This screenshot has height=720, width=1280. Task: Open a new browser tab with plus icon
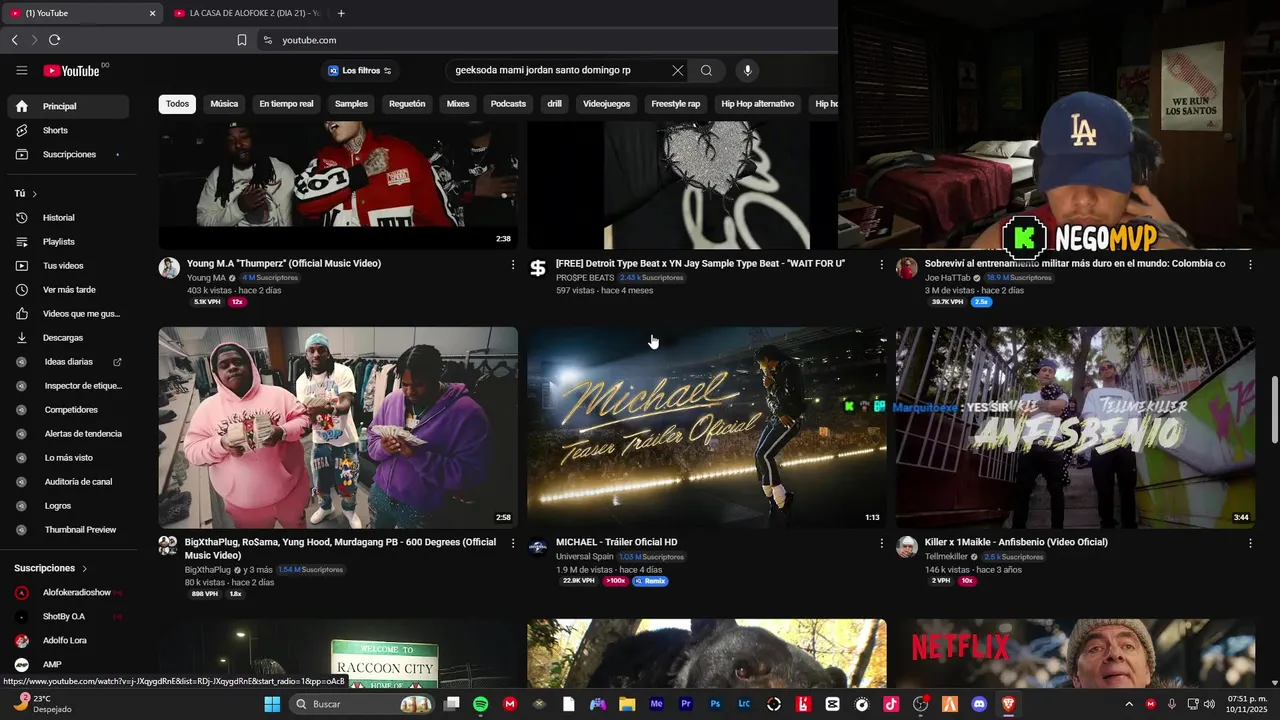[341, 13]
